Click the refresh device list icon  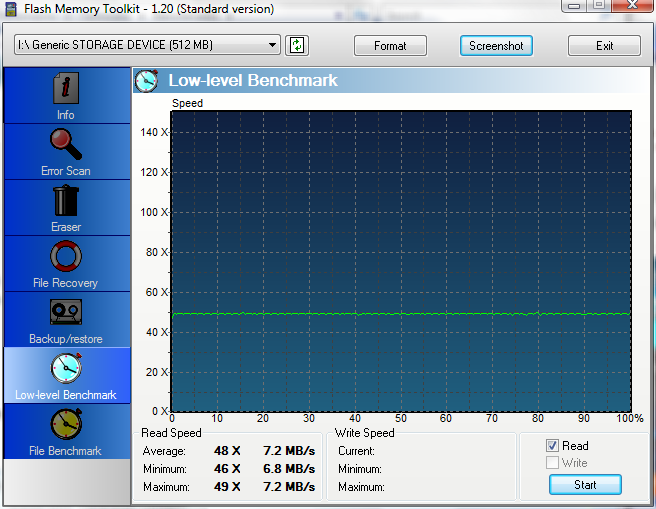point(297,45)
